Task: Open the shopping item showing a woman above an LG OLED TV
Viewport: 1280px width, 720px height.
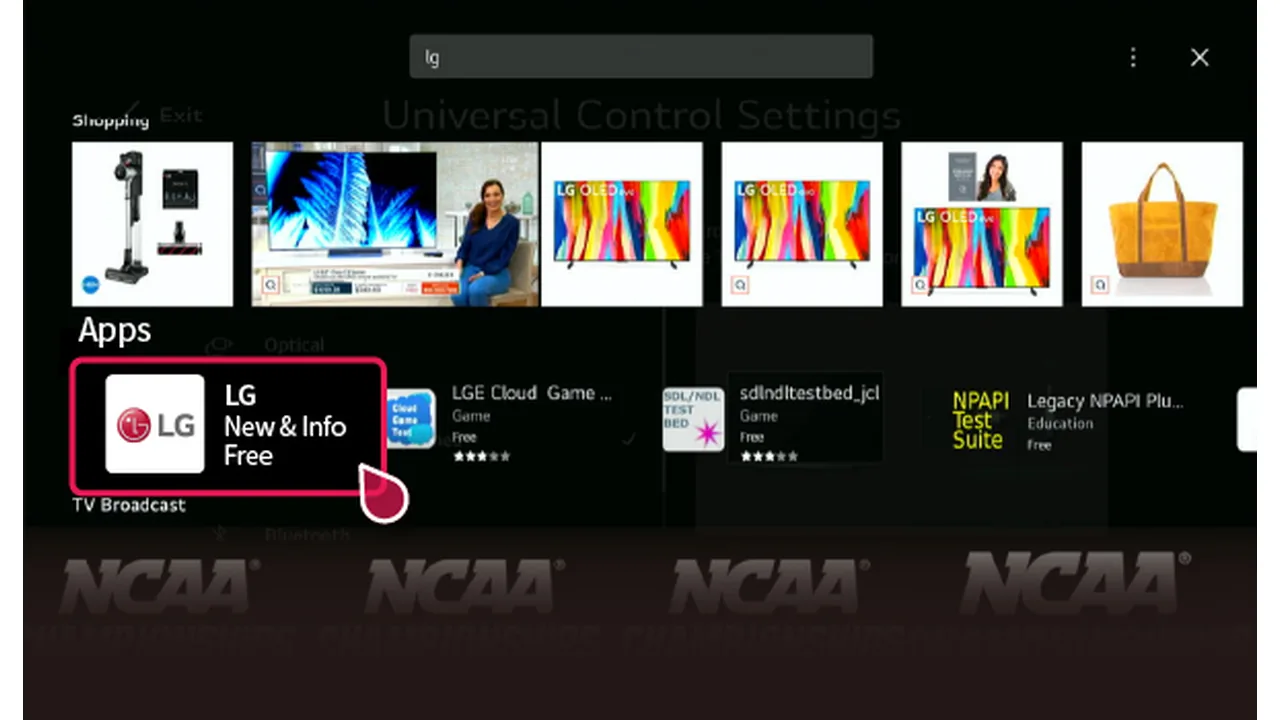Action: (982, 224)
